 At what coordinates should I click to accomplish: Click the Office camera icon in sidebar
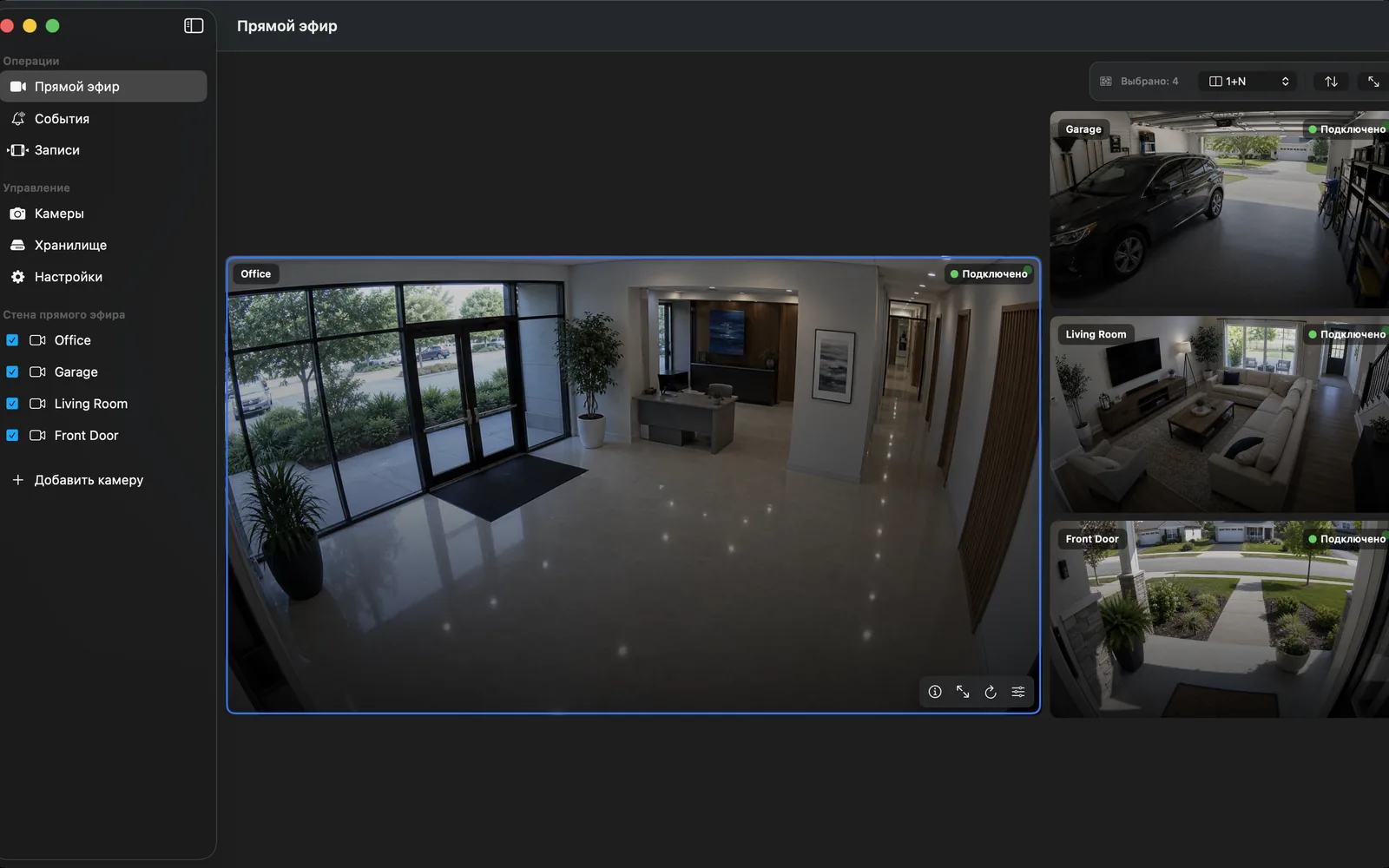[x=37, y=340]
